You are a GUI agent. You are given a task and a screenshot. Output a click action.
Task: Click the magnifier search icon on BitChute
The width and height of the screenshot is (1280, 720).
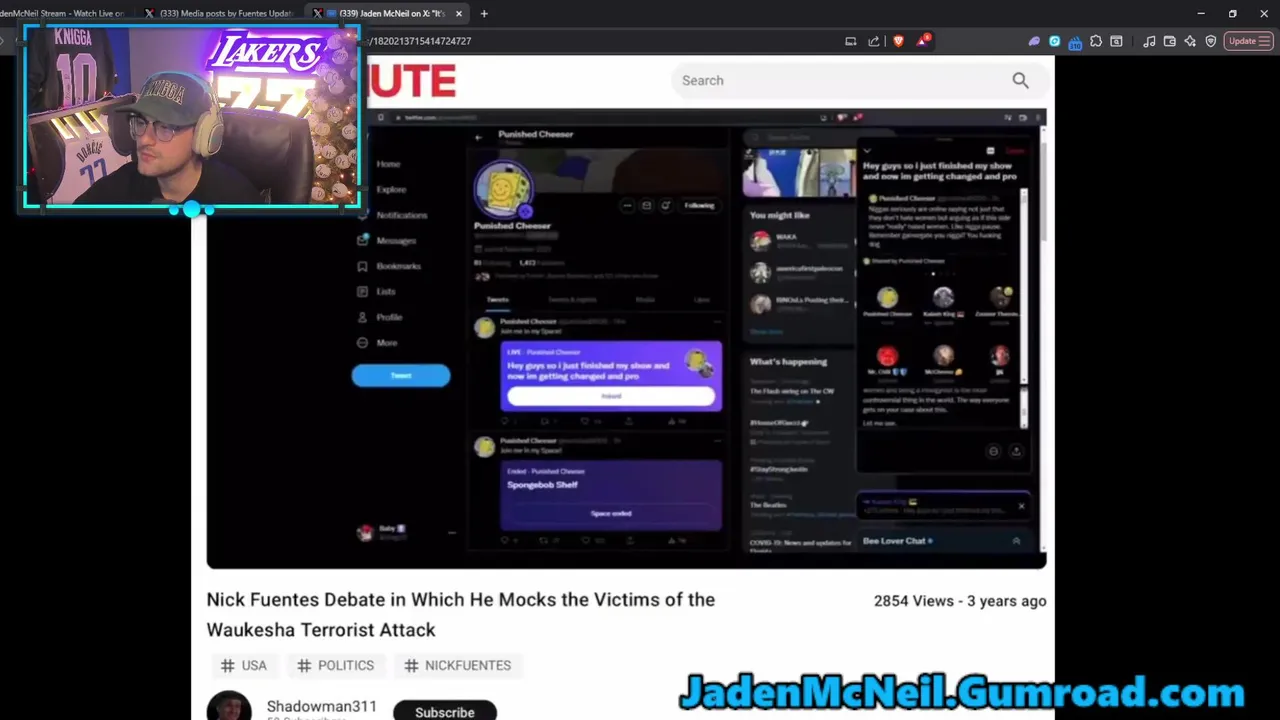[1020, 80]
